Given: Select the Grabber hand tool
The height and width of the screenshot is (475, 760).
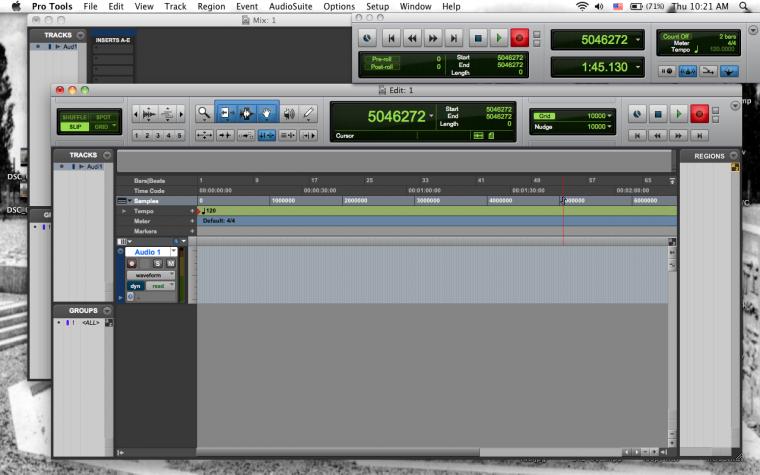Looking at the screenshot, I should 267,113.
